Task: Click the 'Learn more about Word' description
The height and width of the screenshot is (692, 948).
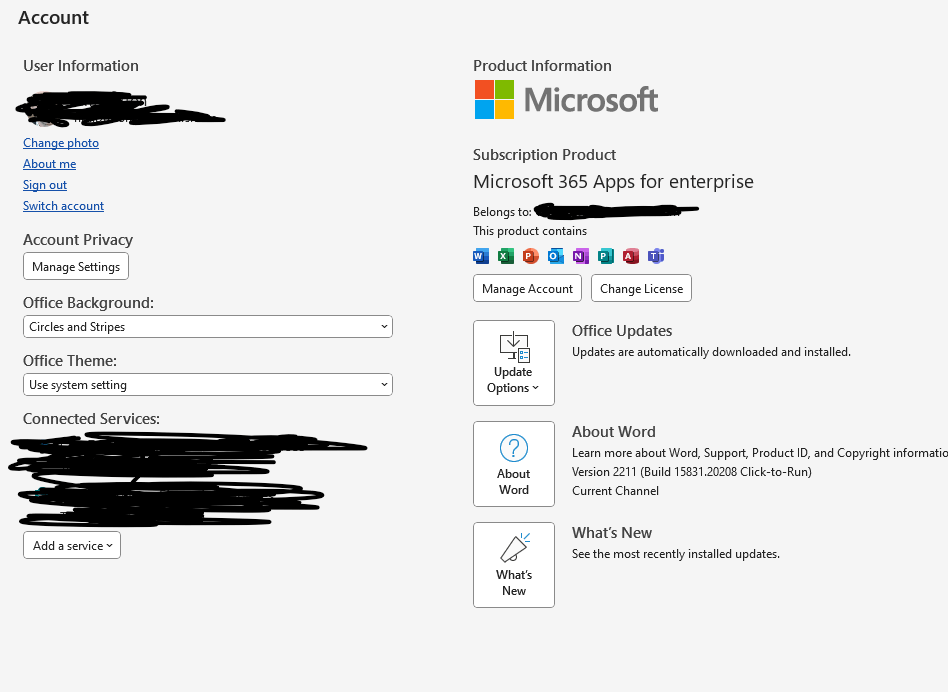Action: coord(760,453)
